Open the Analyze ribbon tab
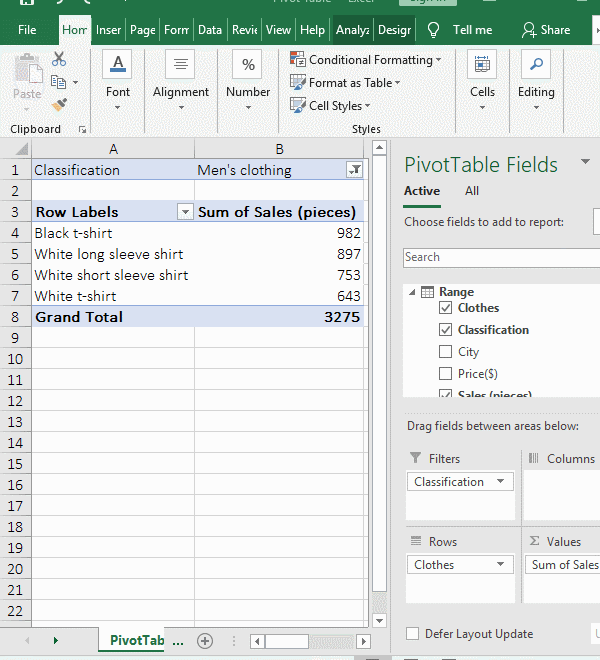Screen dimensions: 600x660 (353, 30)
